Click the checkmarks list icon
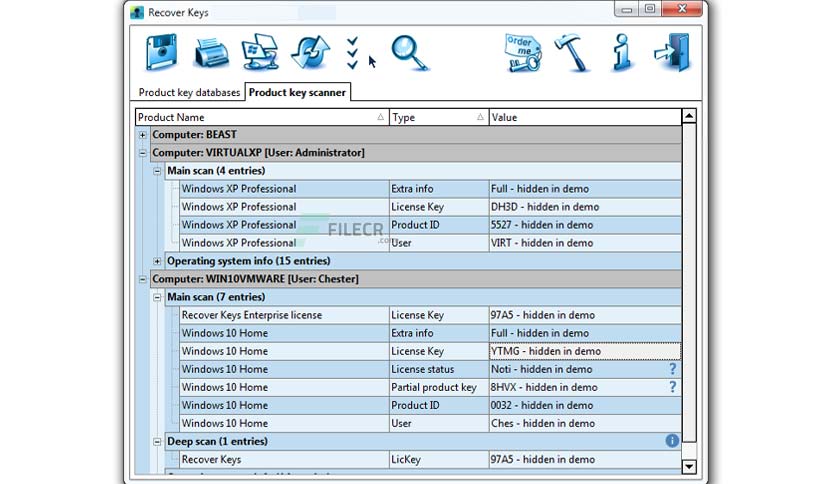 click(x=352, y=53)
